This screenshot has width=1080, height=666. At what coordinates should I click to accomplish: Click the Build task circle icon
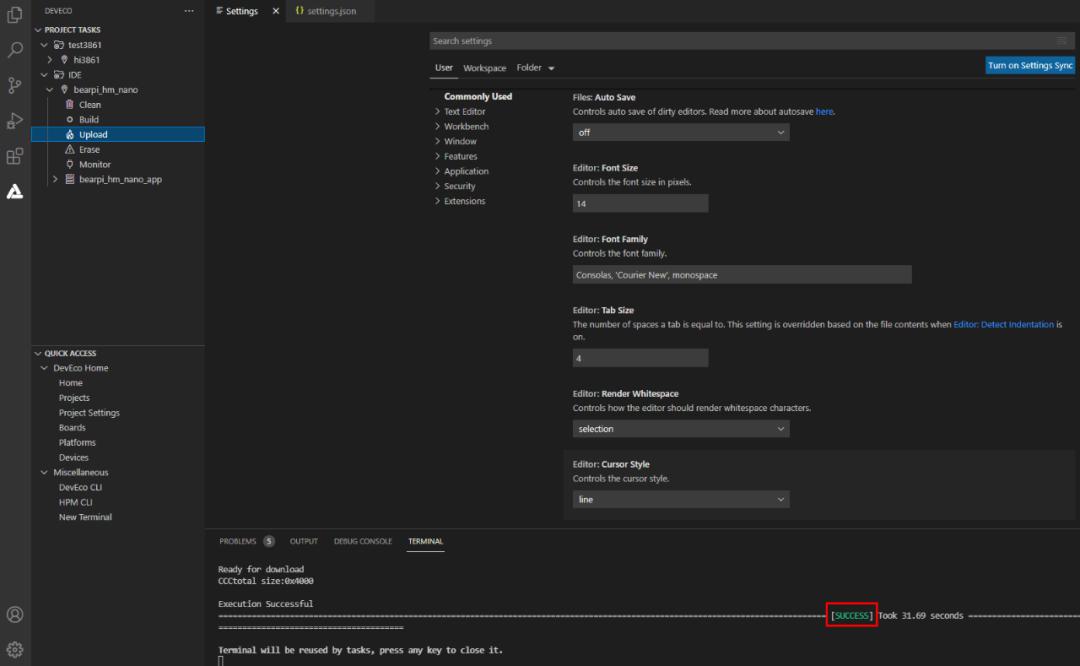coord(70,120)
